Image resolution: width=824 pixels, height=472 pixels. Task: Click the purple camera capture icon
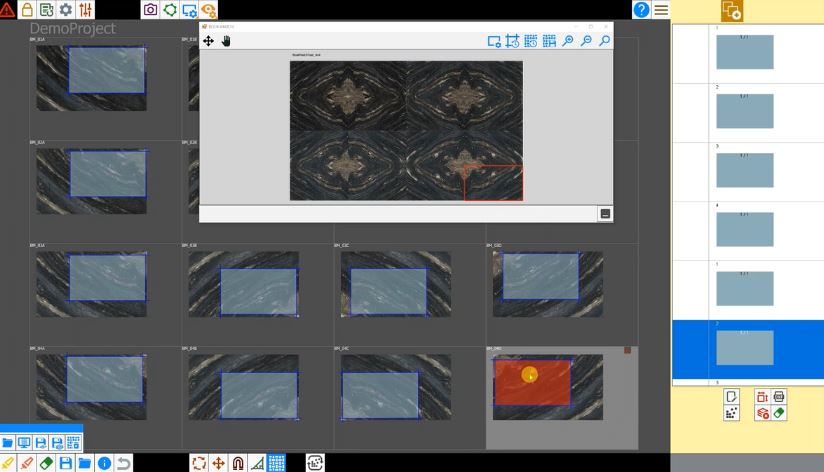pyautogui.click(x=150, y=9)
